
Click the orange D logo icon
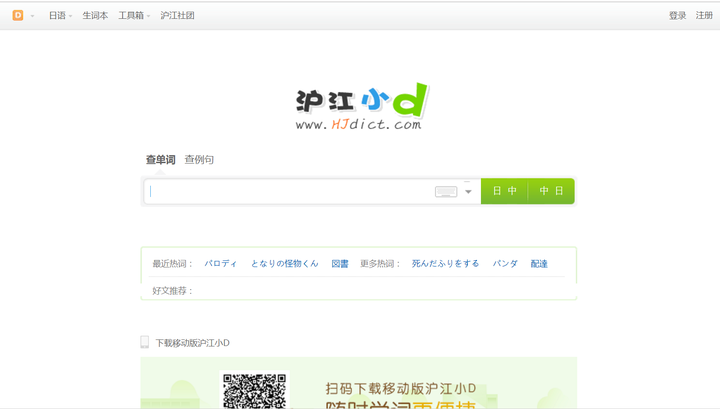click(x=17, y=15)
